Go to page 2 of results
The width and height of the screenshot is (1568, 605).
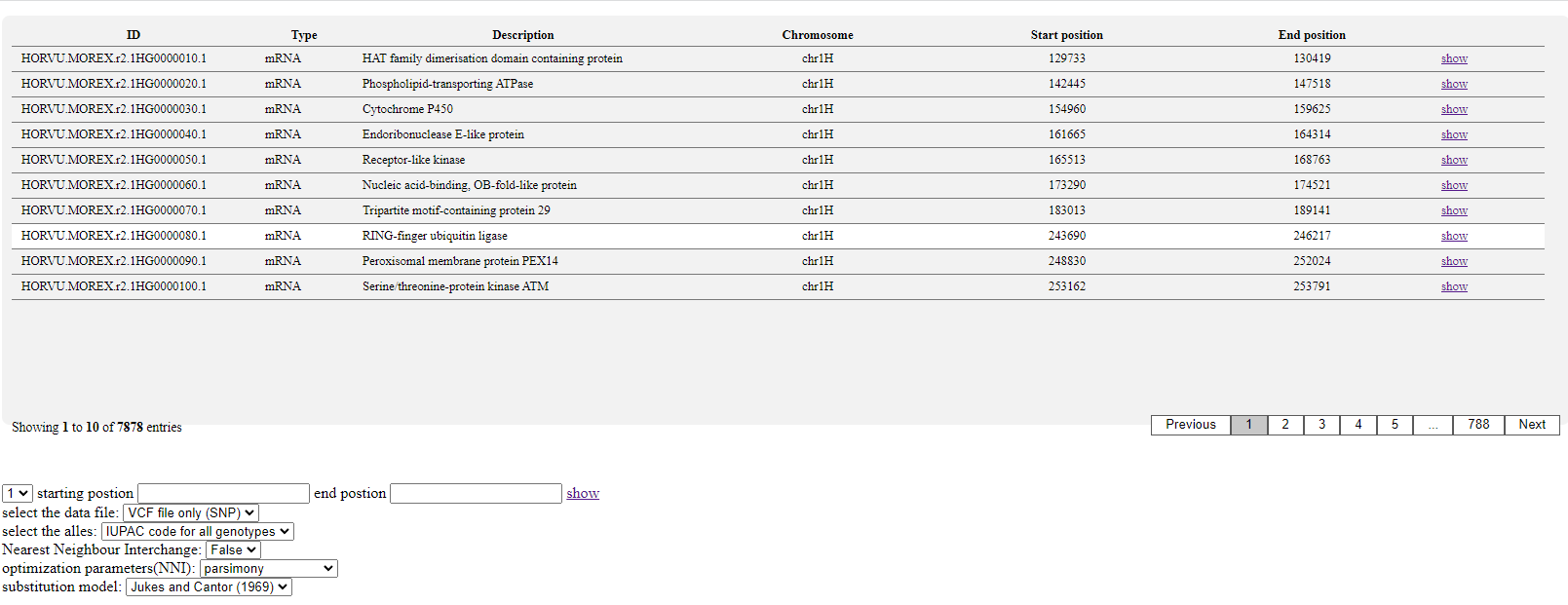(x=1285, y=425)
